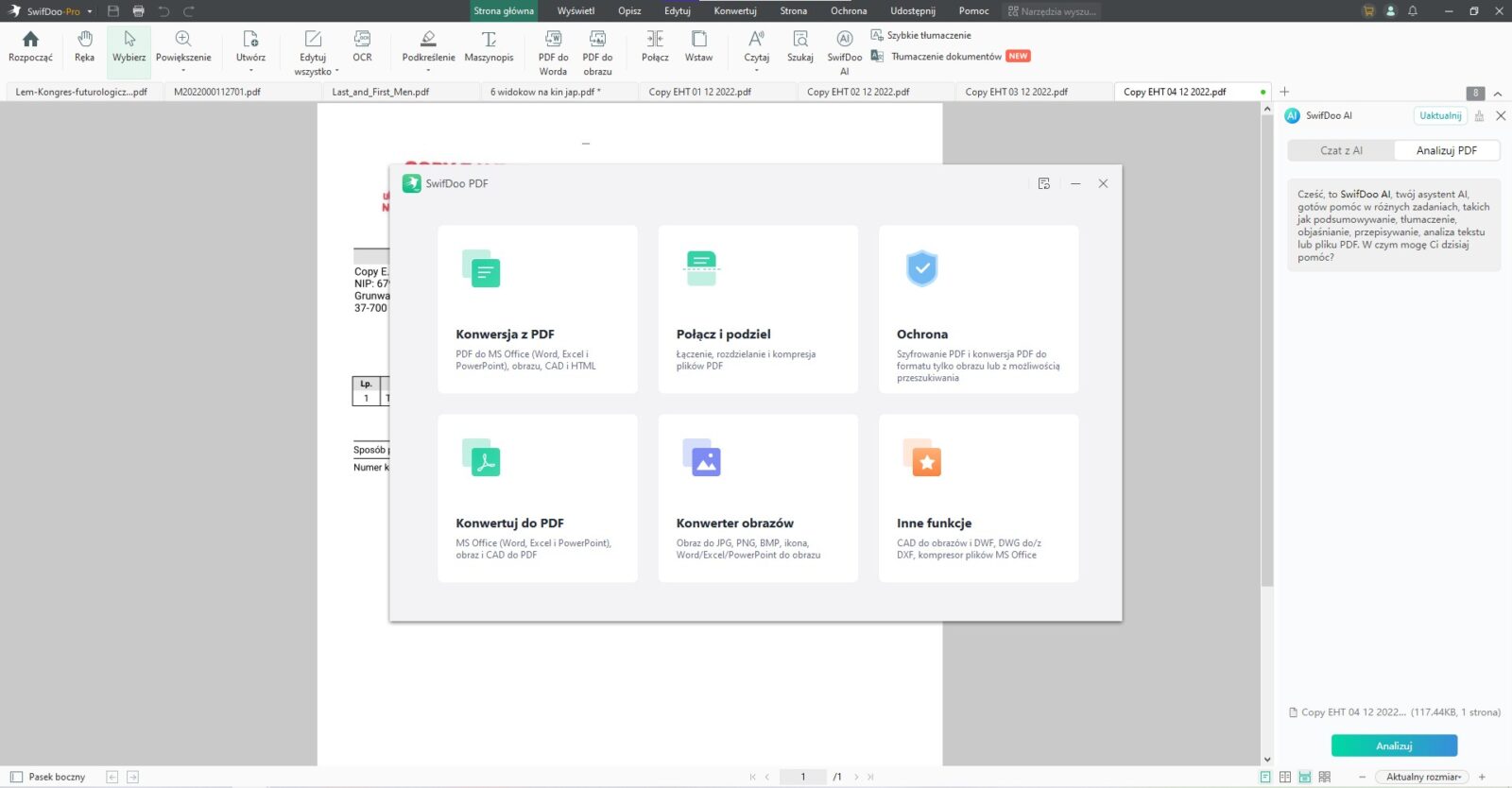Switch to Copy EHT 02 12 2022.pdf tab
Screen dimensions: 1512x788
coord(876,92)
